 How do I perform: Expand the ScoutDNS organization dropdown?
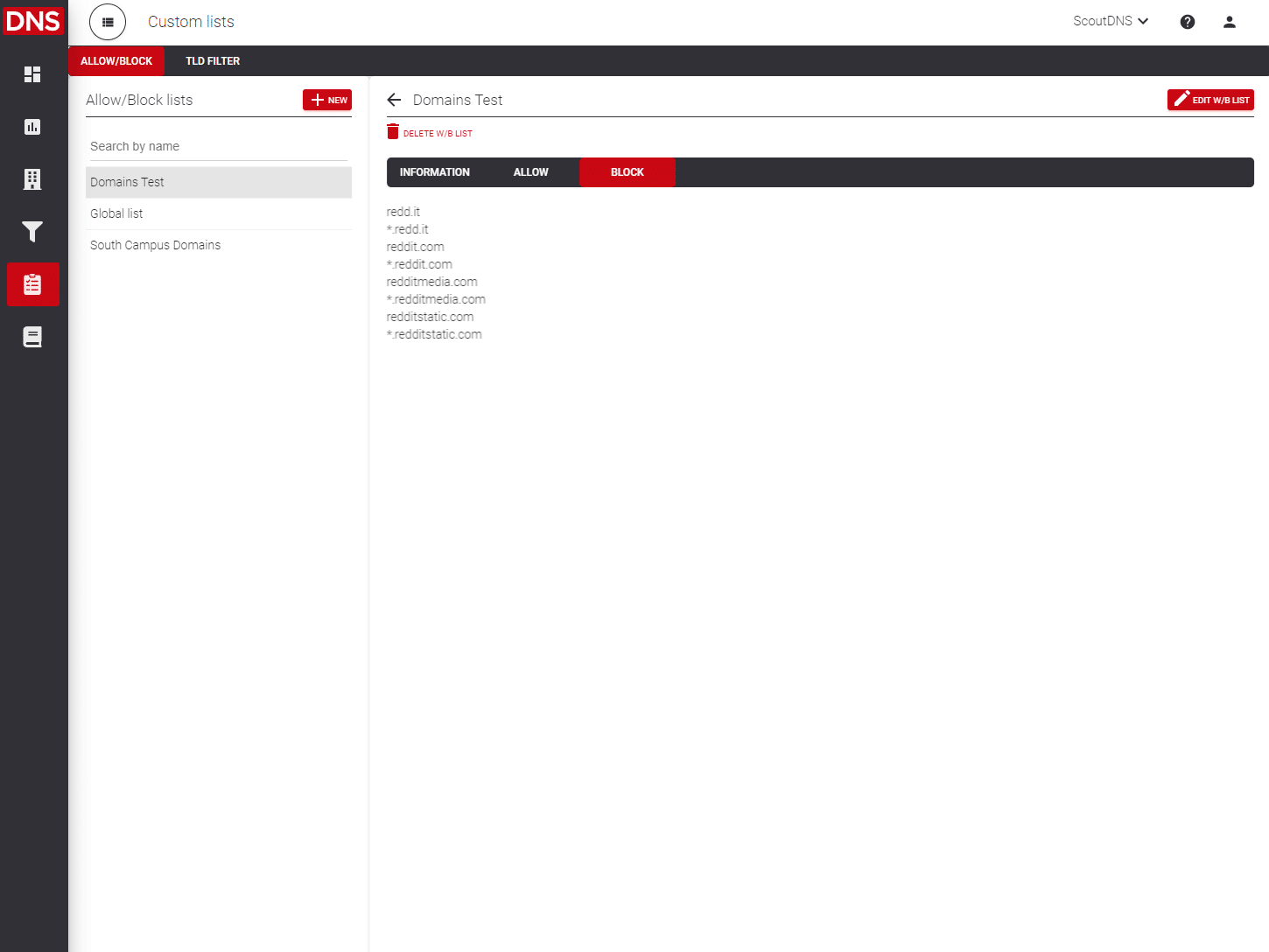(x=1111, y=21)
